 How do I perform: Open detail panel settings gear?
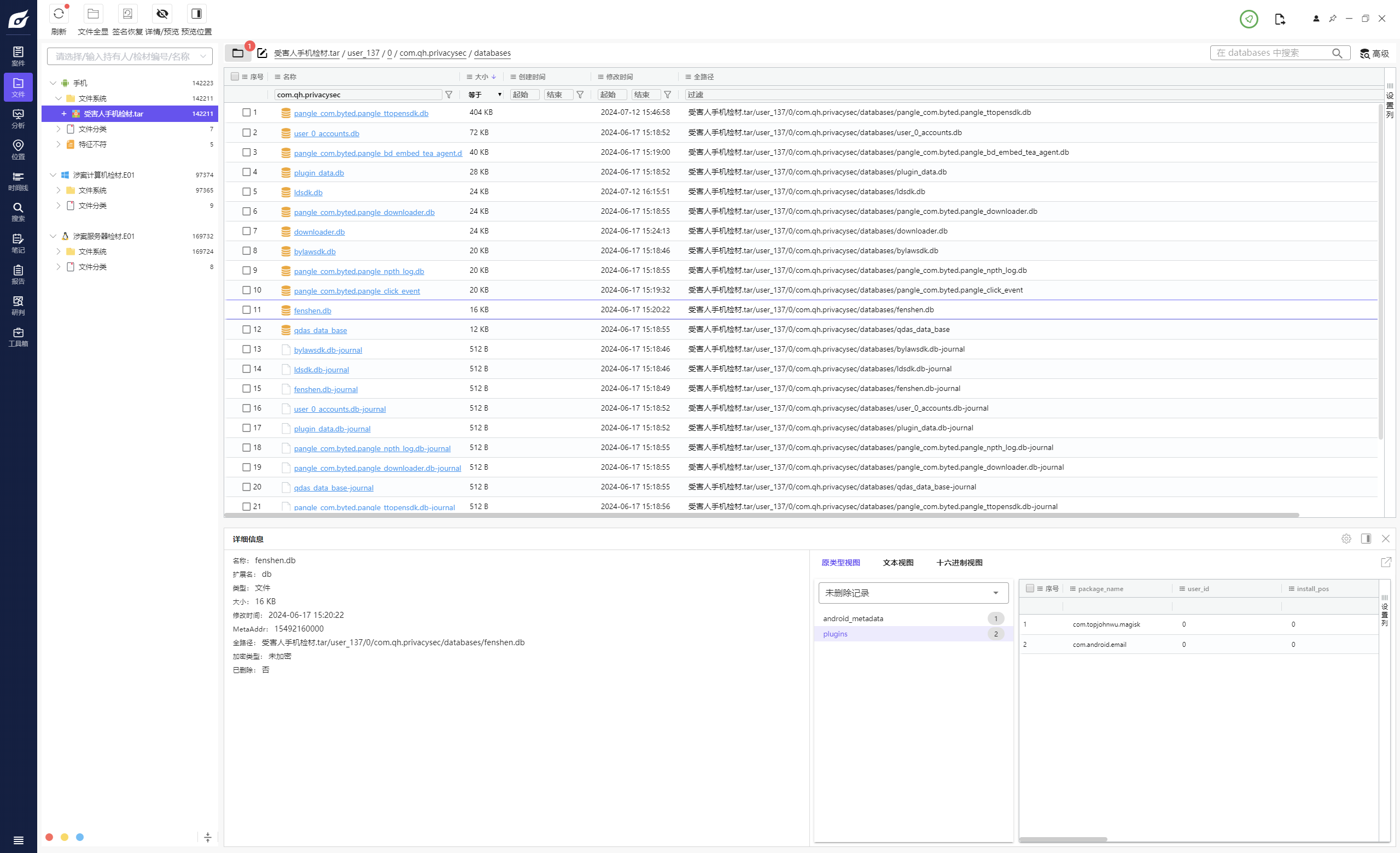tap(1346, 539)
